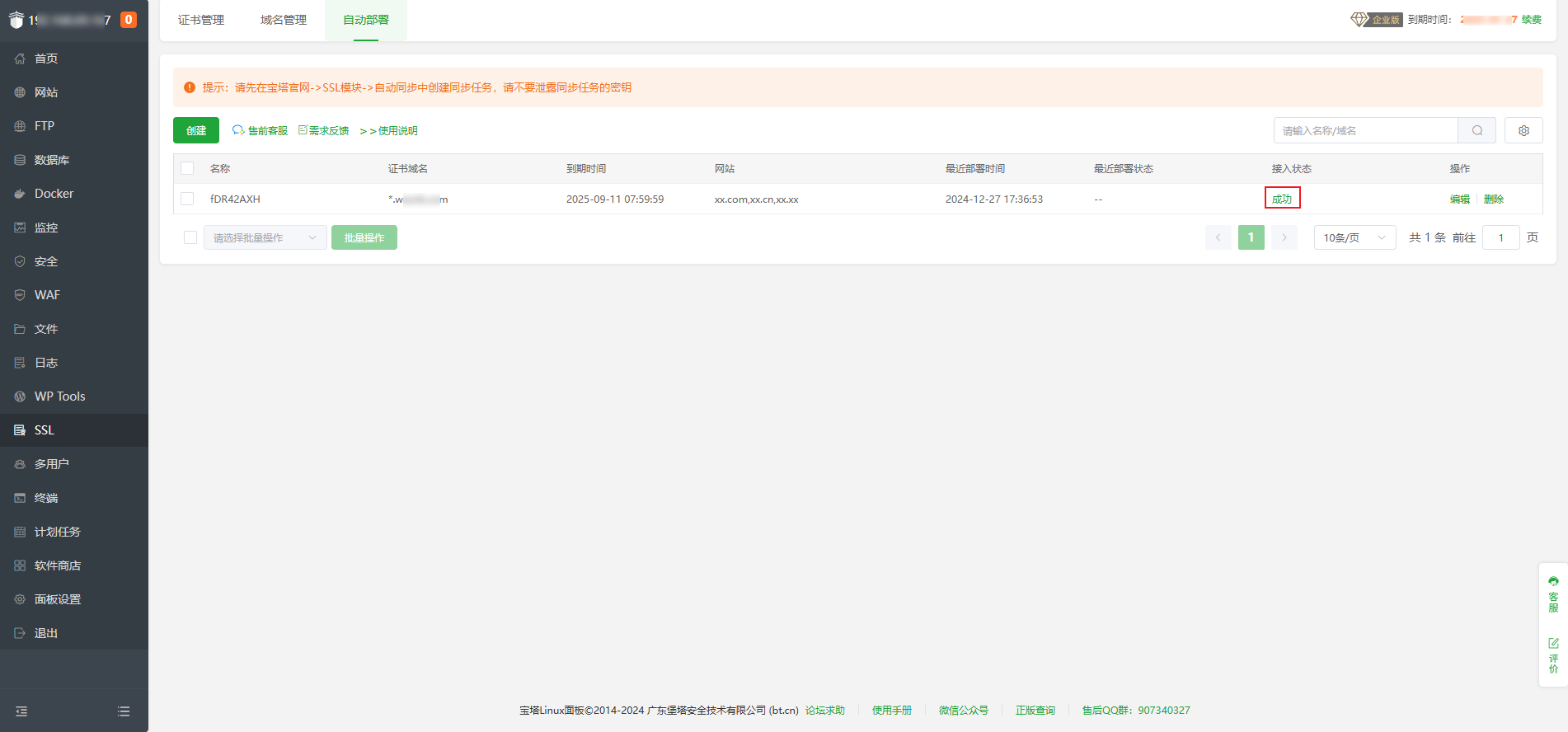The height and width of the screenshot is (732, 1568).
Task: Click the green 创建 button
Action: [x=196, y=130]
